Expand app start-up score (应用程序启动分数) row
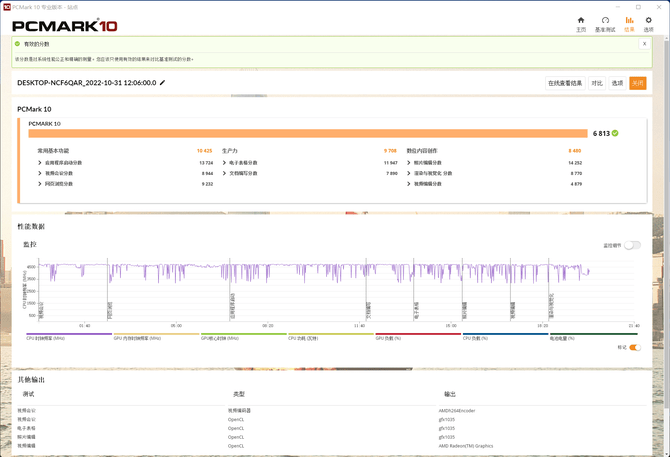The height and width of the screenshot is (457, 670). point(41,162)
